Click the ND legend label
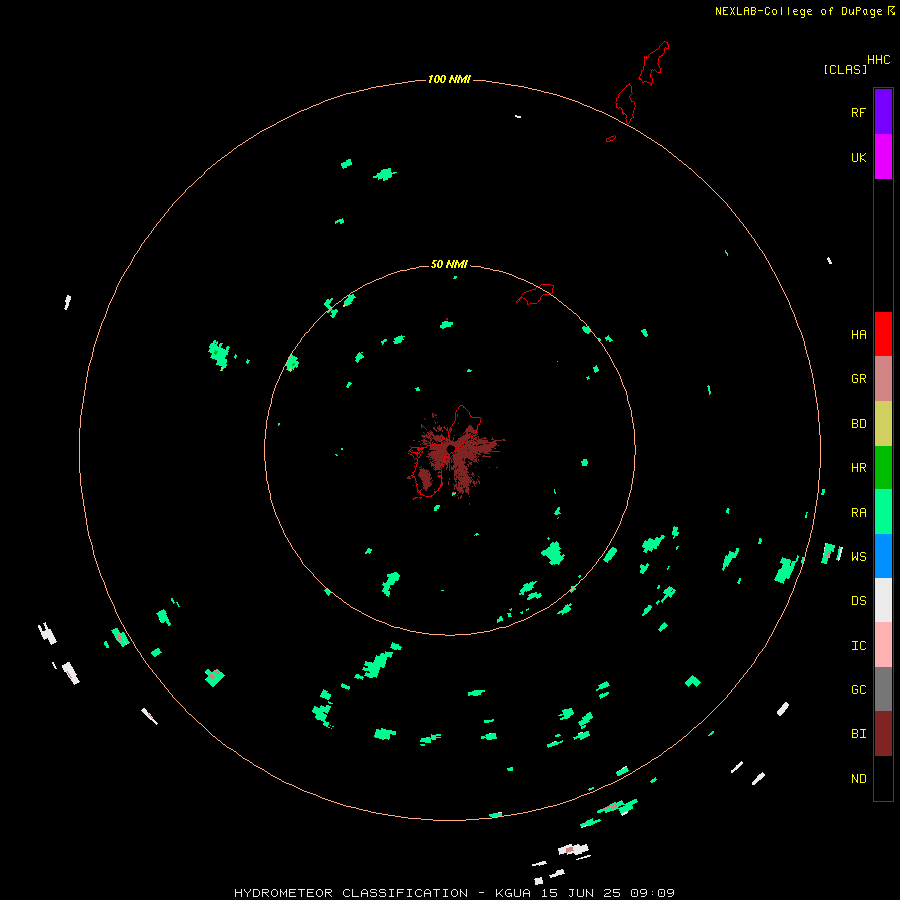Image resolution: width=900 pixels, height=900 pixels. point(858,779)
